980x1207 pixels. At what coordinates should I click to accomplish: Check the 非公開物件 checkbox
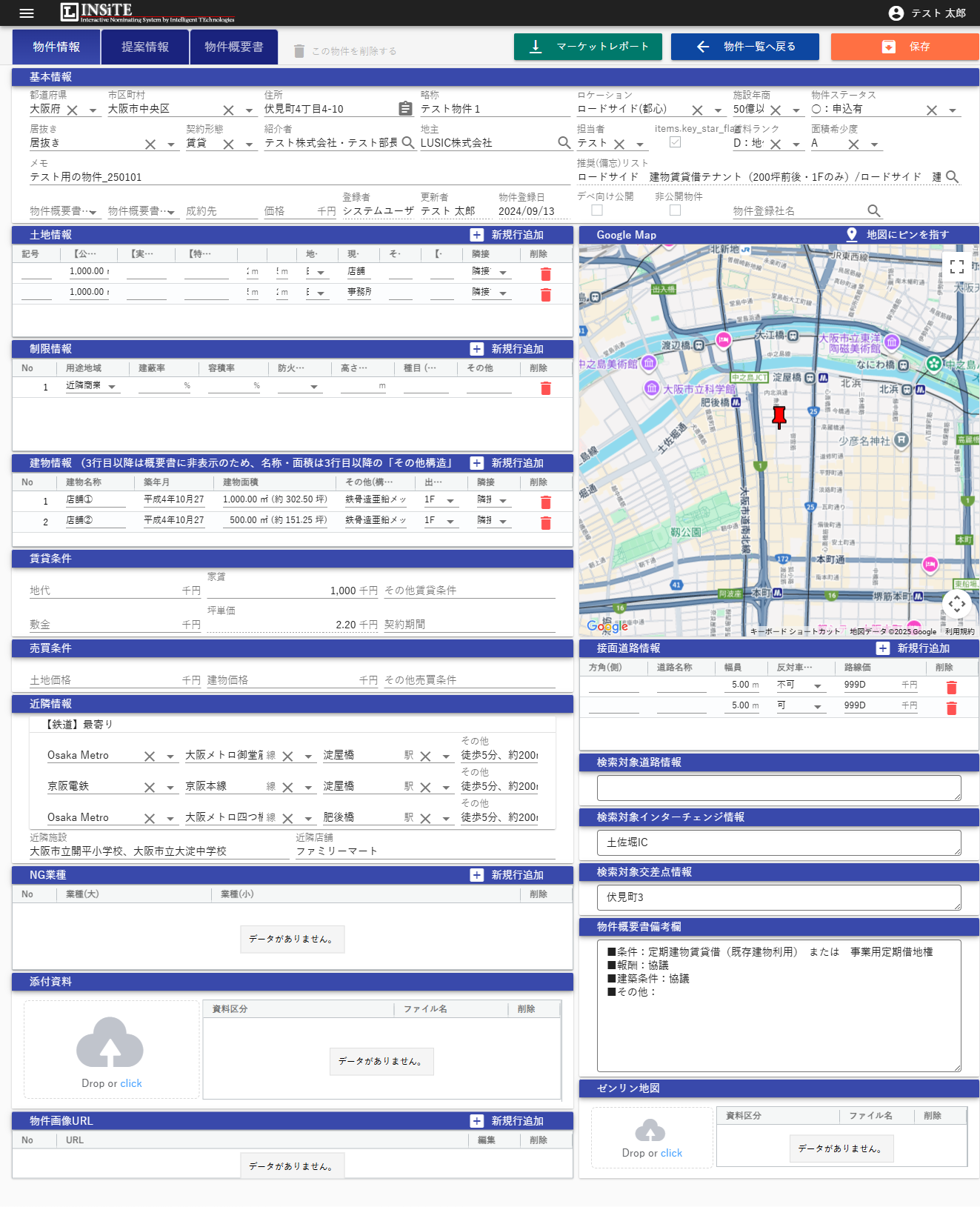click(x=675, y=210)
